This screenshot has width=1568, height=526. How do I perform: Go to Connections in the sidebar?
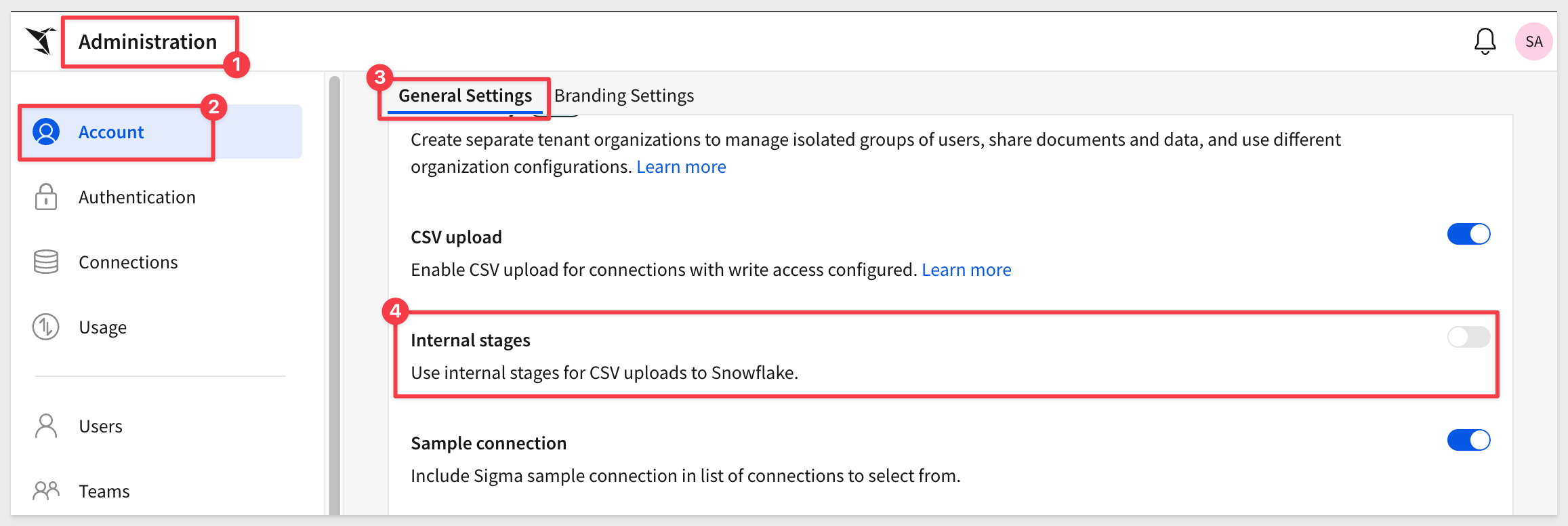(x=128, y=262)
